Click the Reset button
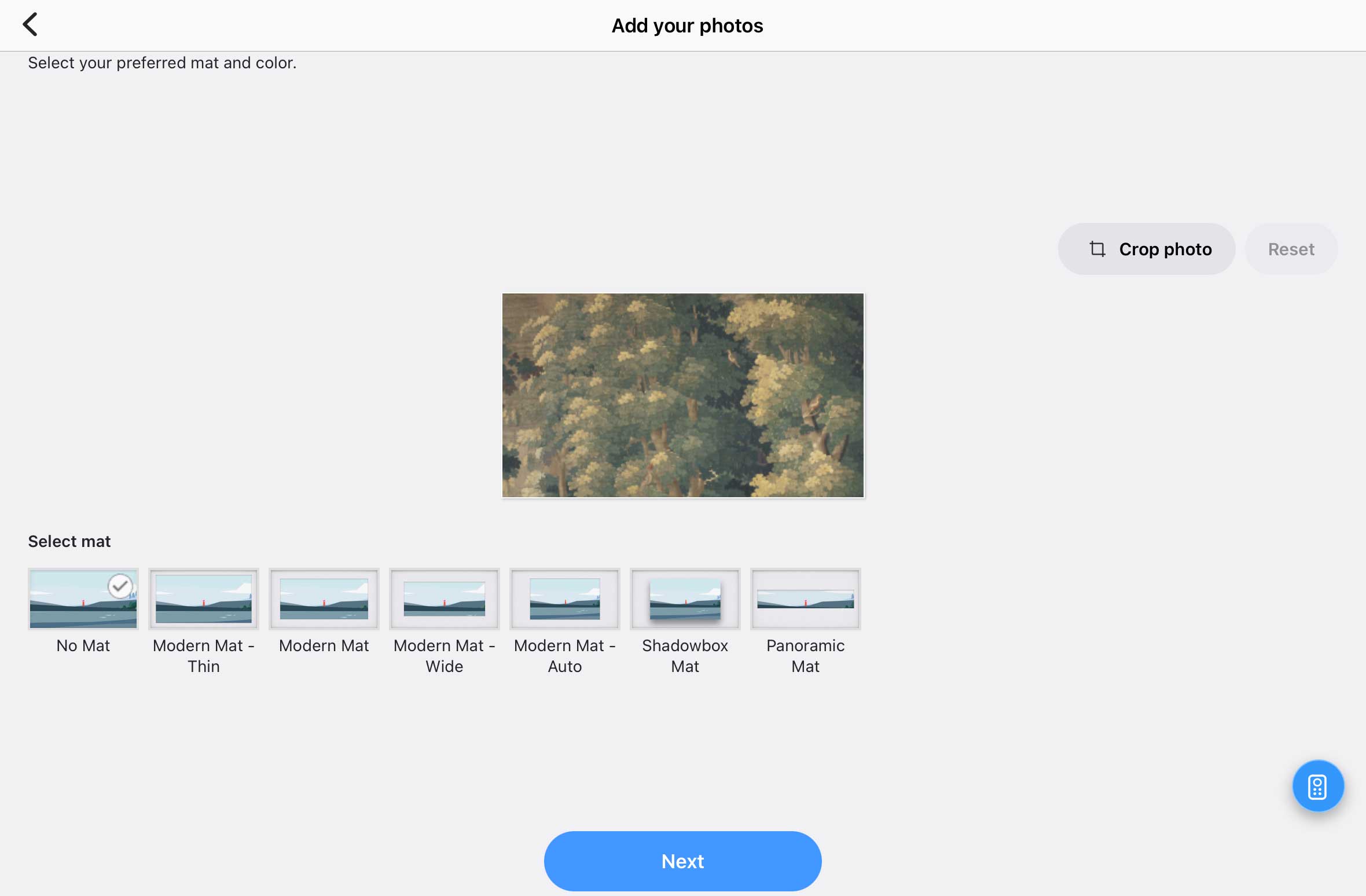Image resolution: width=1366 pixels, height=896 pixels. 1291,249
